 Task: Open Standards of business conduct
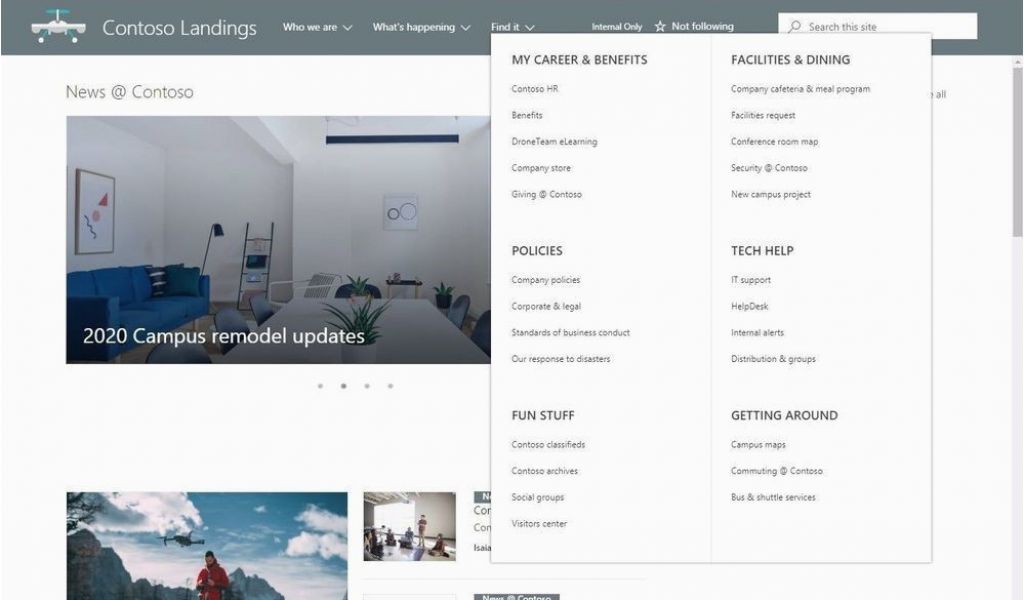click(571, 332)
